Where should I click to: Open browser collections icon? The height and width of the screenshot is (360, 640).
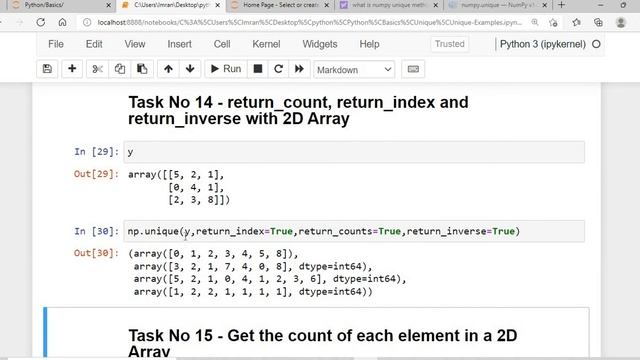(x=598, y=22)
